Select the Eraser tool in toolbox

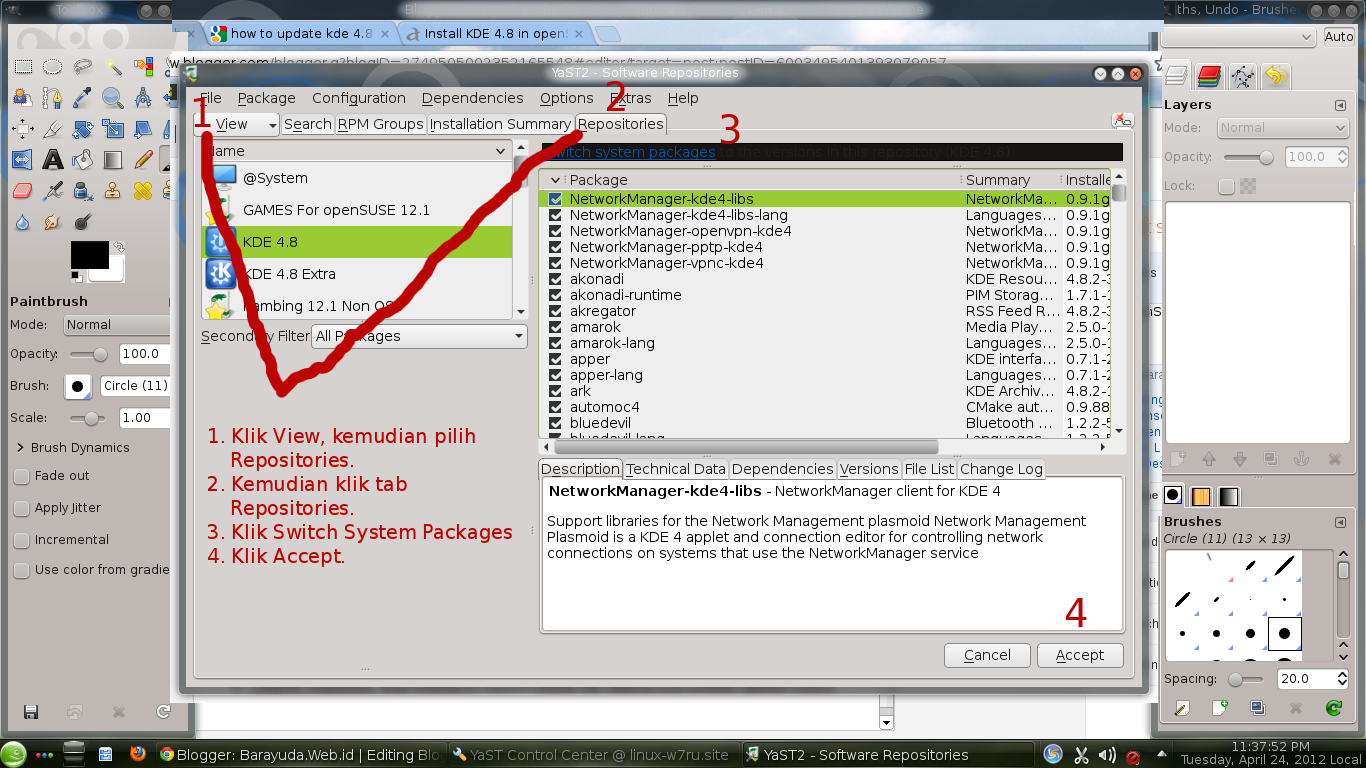23,191
